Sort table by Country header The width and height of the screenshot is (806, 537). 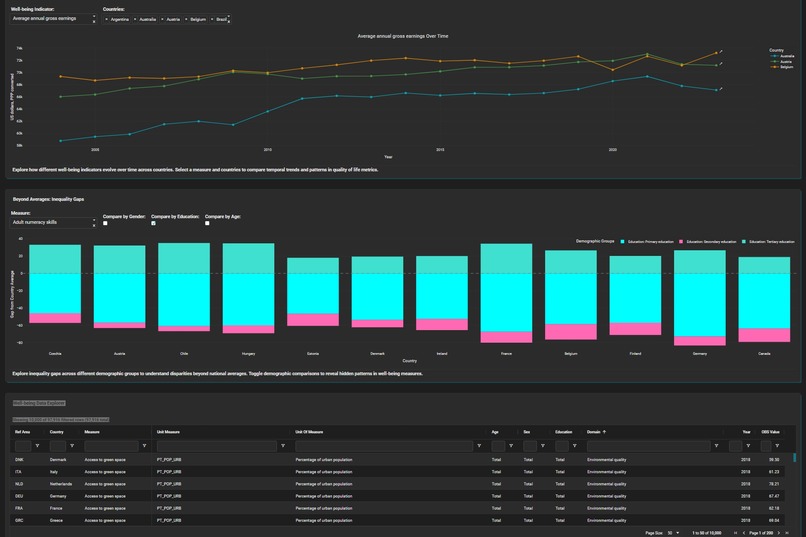click(57, 432)
